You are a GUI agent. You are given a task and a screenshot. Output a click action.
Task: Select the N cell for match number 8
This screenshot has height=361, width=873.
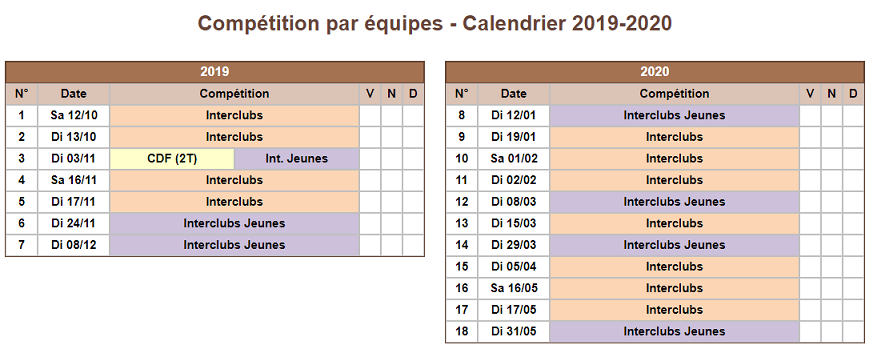(x=832, y=115)
